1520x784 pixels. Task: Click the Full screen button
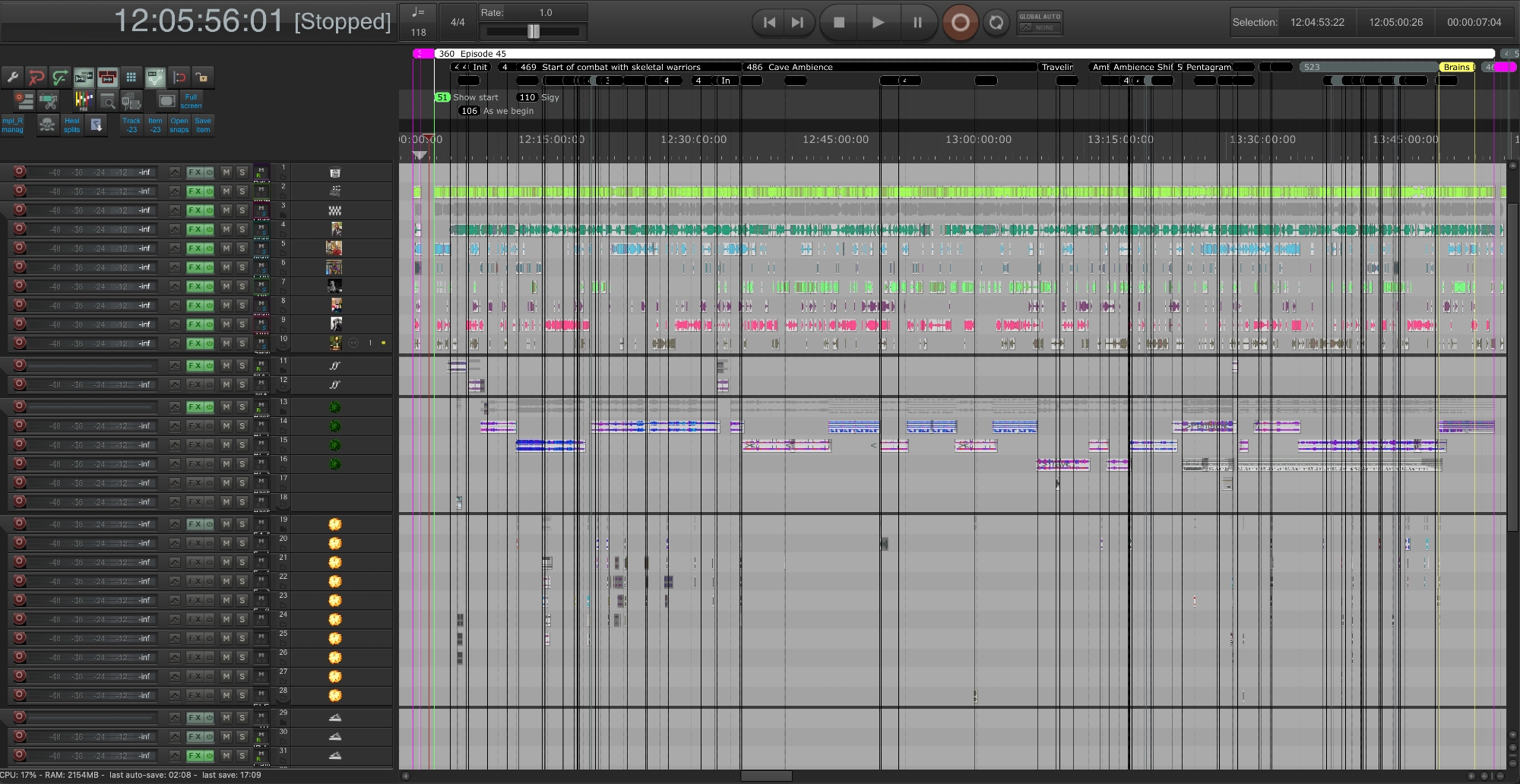(x=191, y=101)
